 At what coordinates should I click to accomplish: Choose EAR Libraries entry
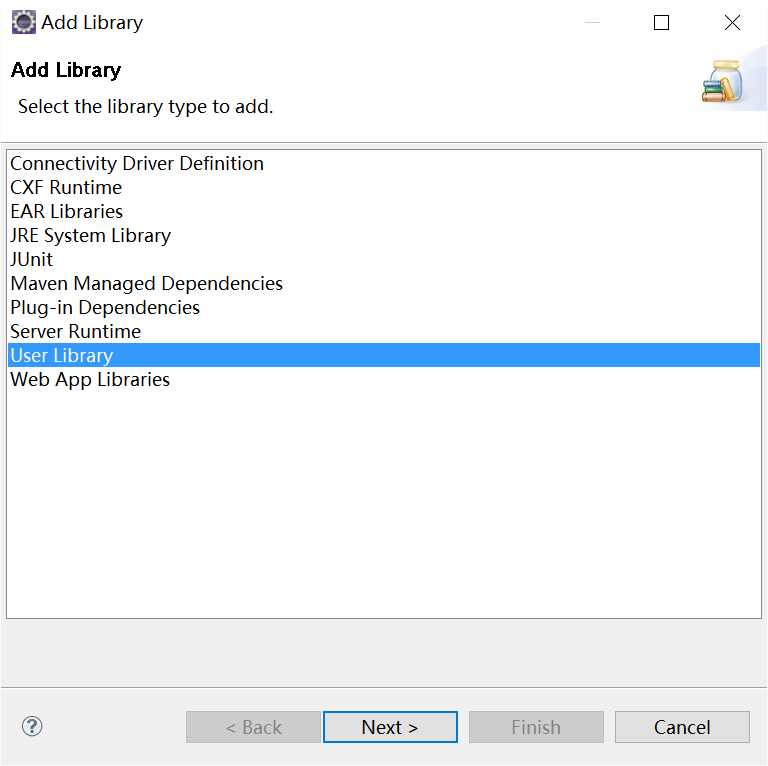pyautogui.click(x=384, y=211)
